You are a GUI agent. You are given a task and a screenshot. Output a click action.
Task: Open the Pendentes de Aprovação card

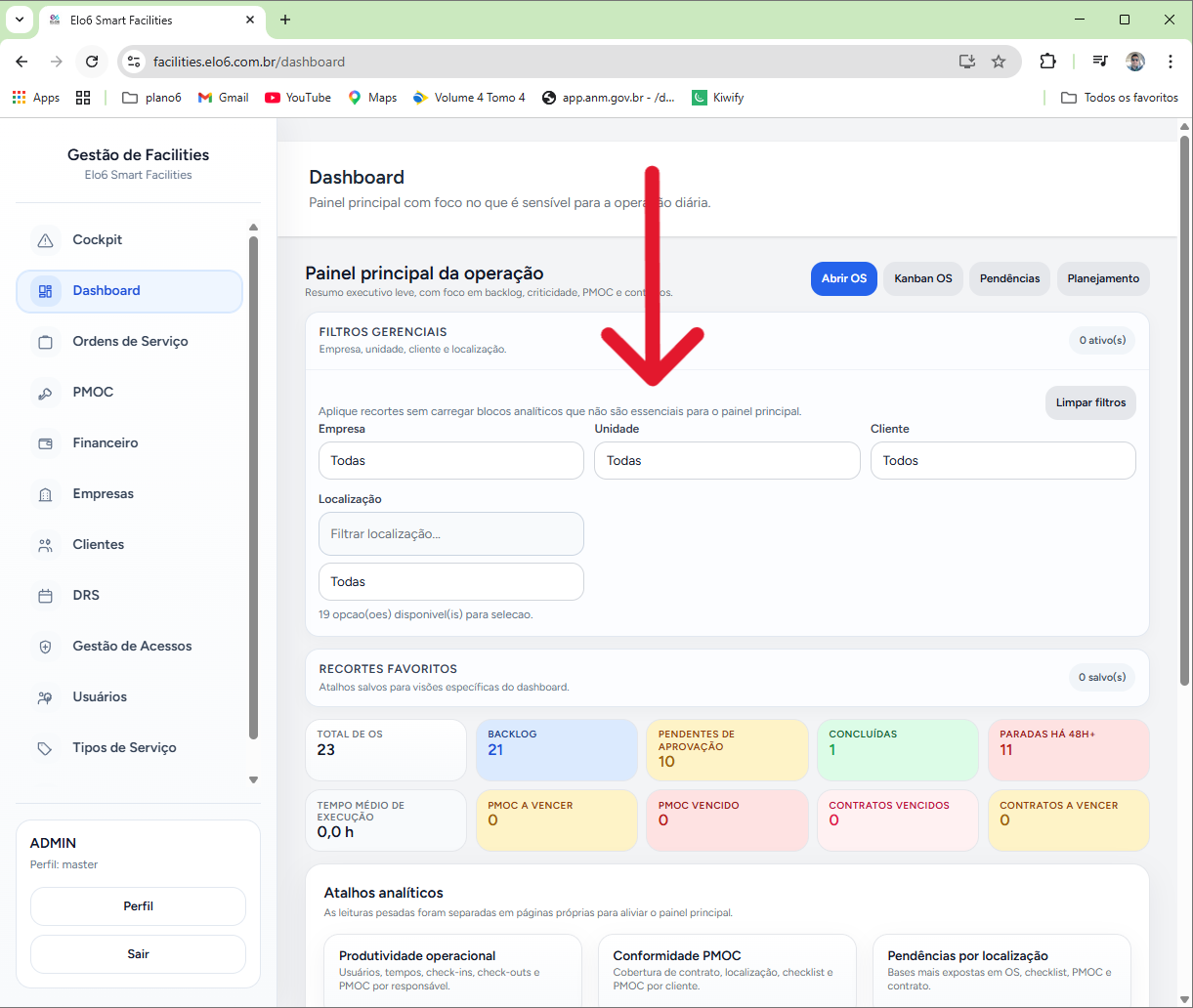[x=727, y=750]
